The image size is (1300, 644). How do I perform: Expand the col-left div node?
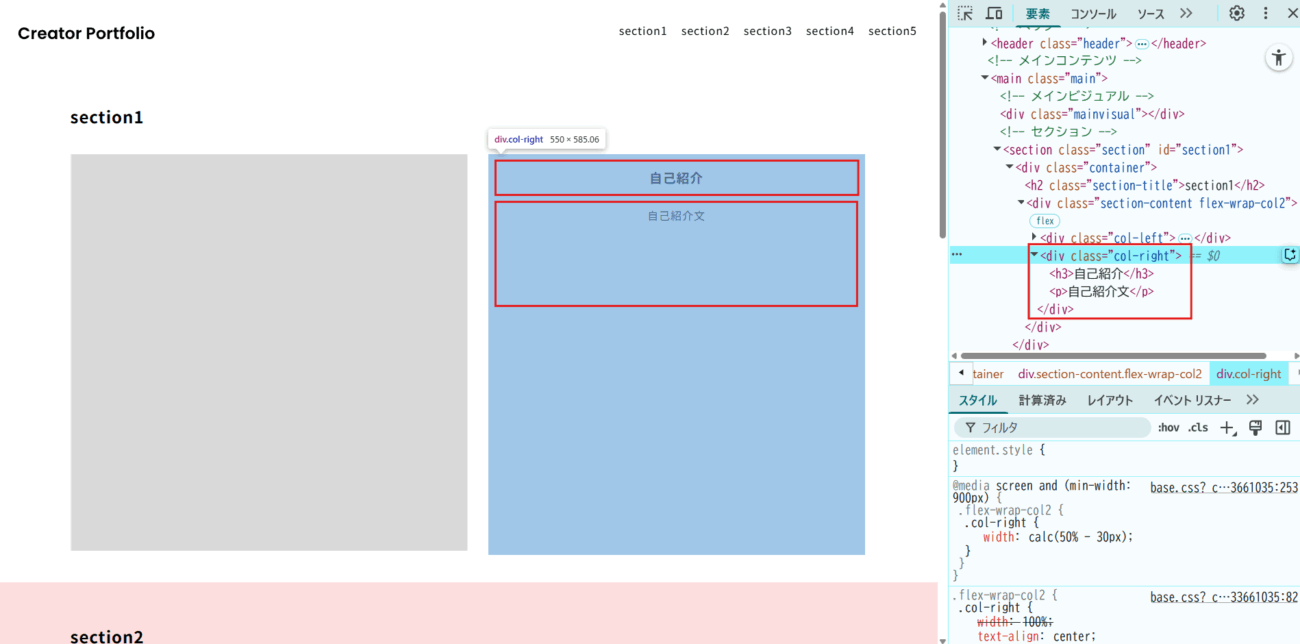click(1034, 237)
